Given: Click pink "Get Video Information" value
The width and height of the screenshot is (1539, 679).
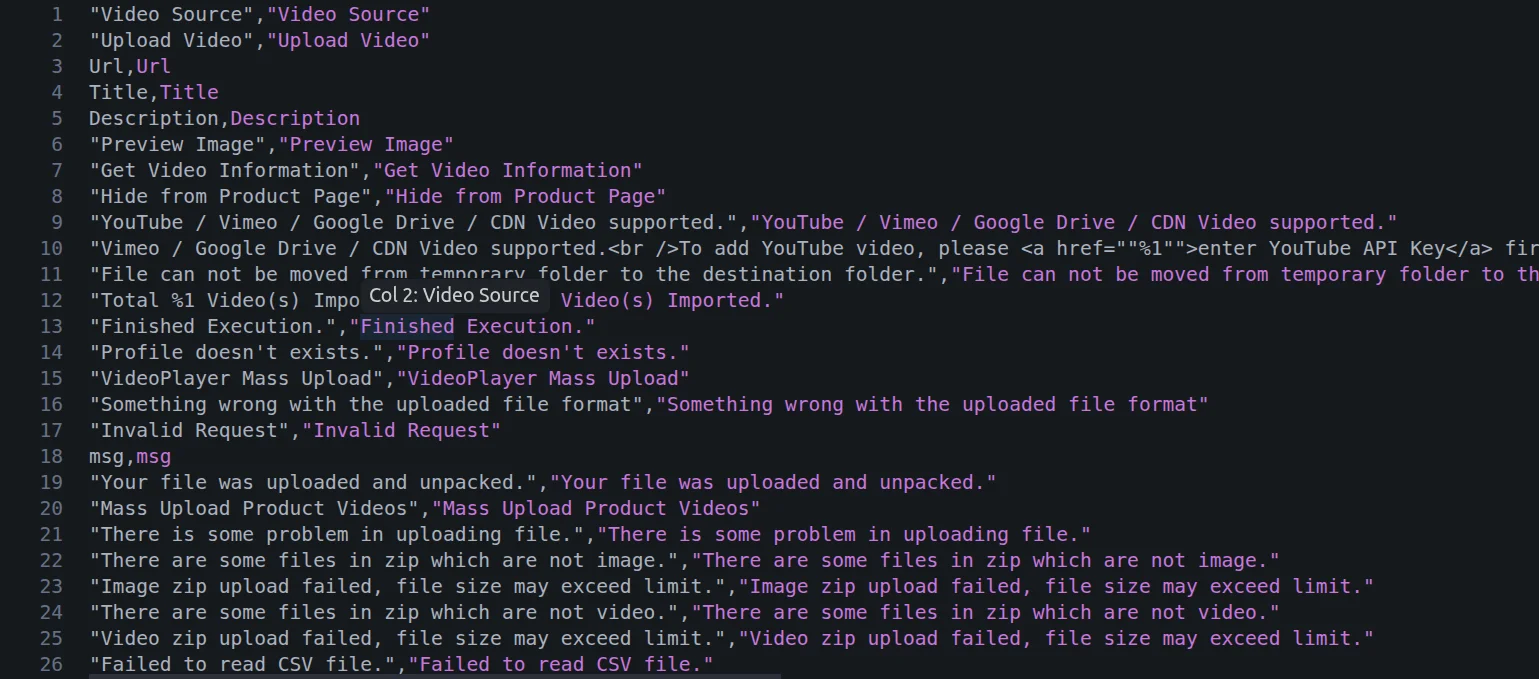Looking at the screenshot, I should 508,170.
